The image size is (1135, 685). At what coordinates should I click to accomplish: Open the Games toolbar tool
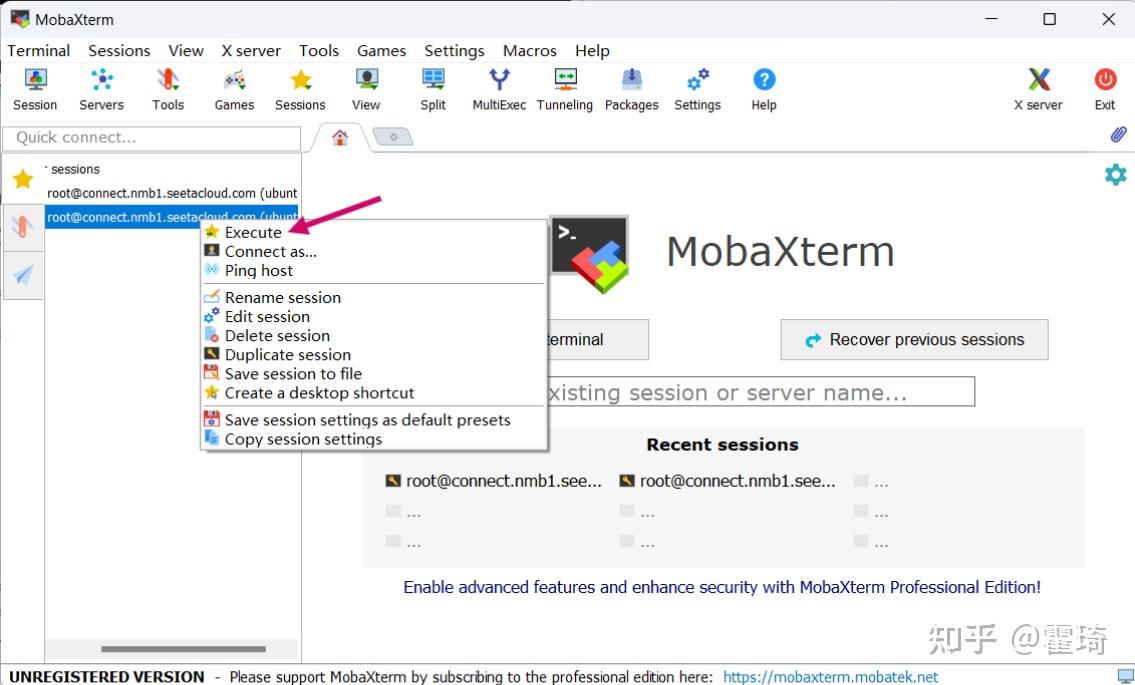tap(233, 88)
